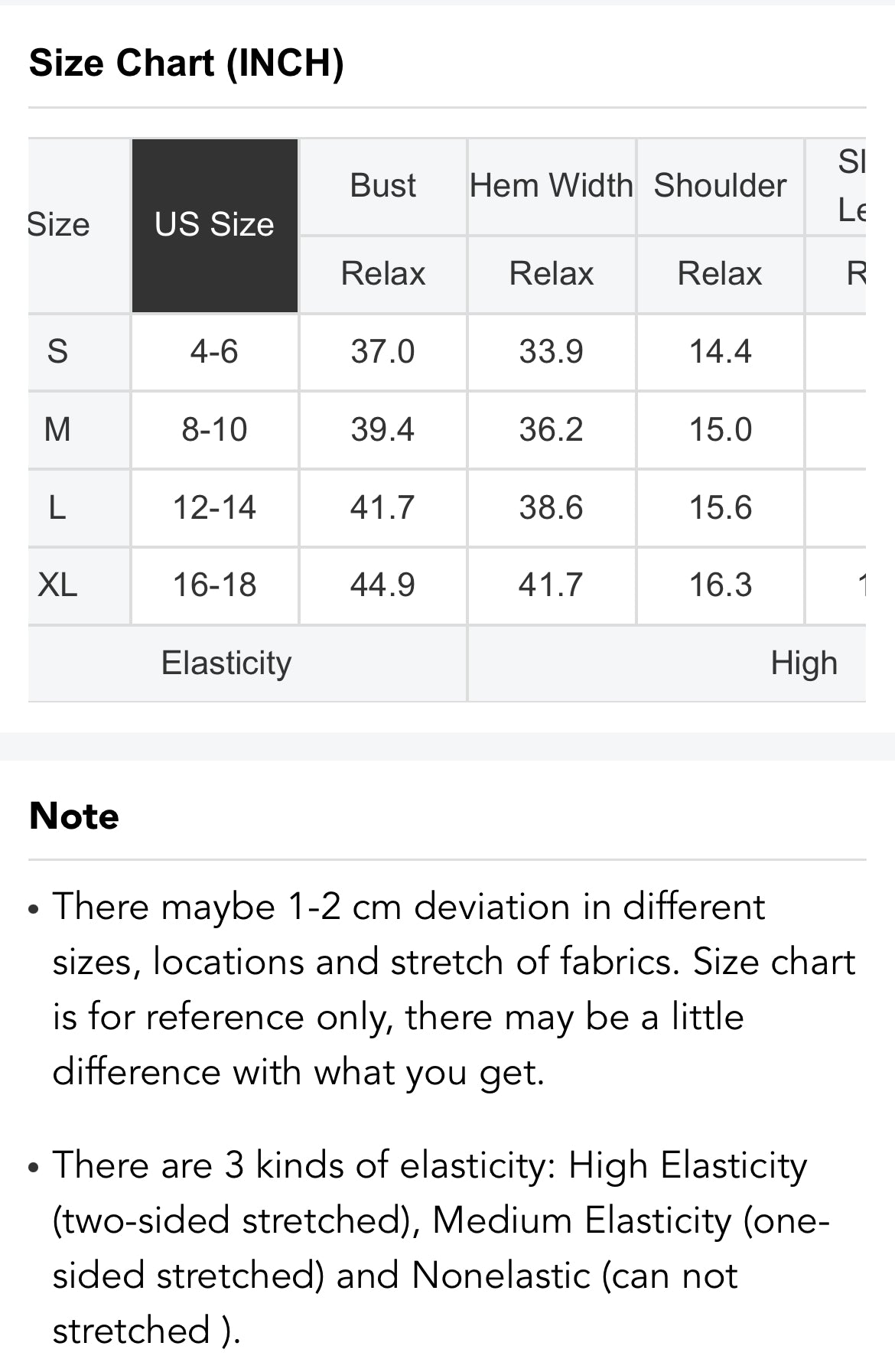Click the Relax subheader under Bust
Screen dimensions: 895x1372
click(x=382, y=274)
